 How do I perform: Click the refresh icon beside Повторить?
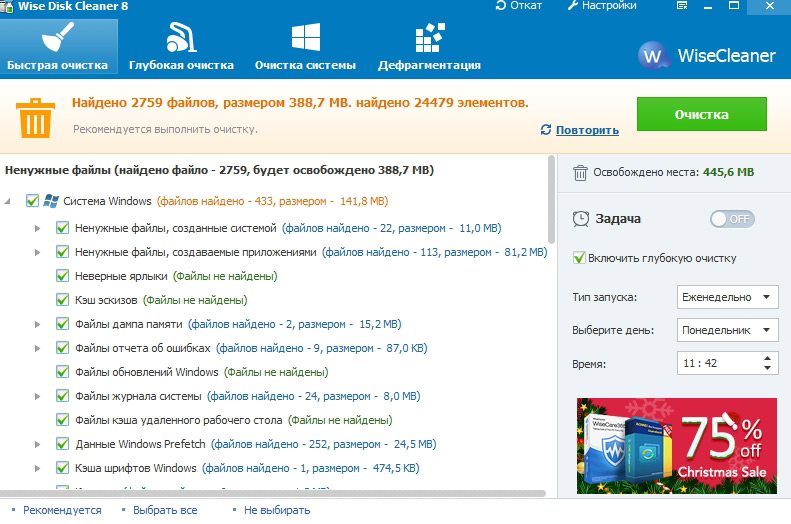pyautogui.click(x=546, y=130)
